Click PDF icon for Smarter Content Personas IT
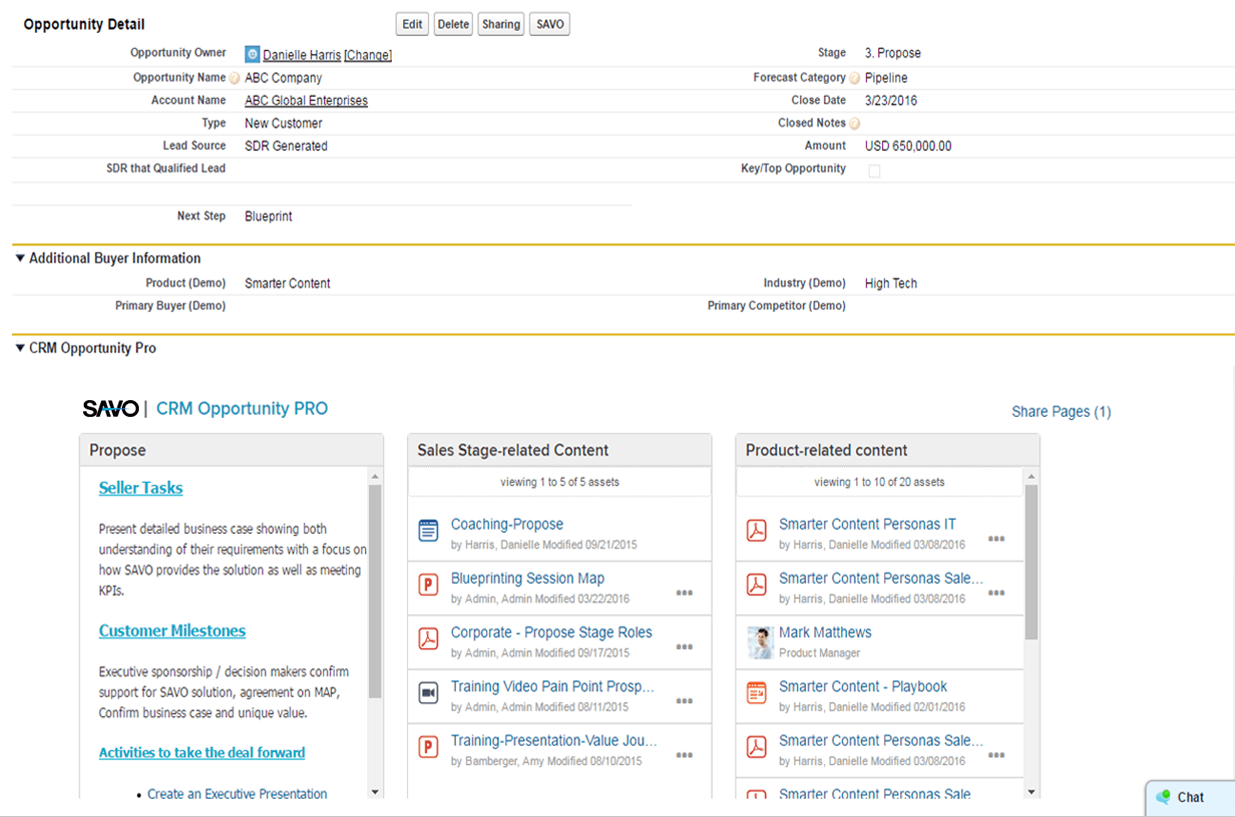Screen dimensions: 1235x817 coord(757,530)
